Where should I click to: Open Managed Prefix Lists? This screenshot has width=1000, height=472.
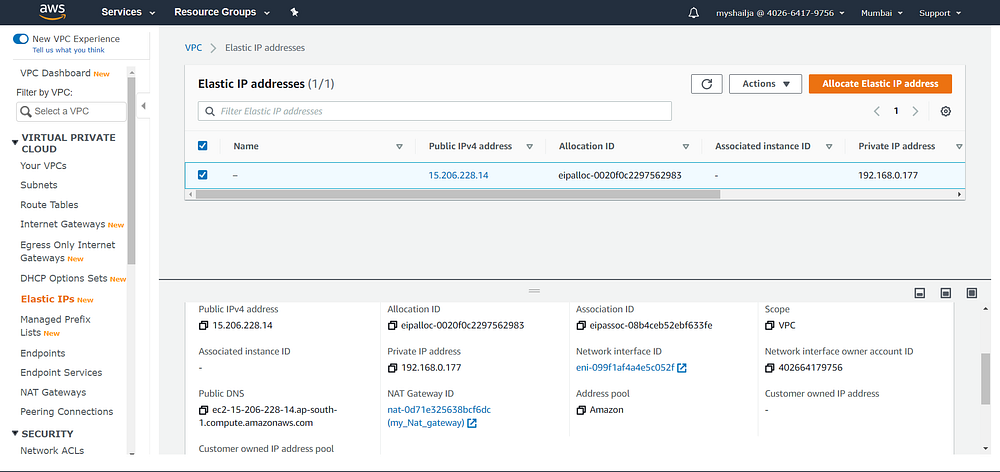55,326
